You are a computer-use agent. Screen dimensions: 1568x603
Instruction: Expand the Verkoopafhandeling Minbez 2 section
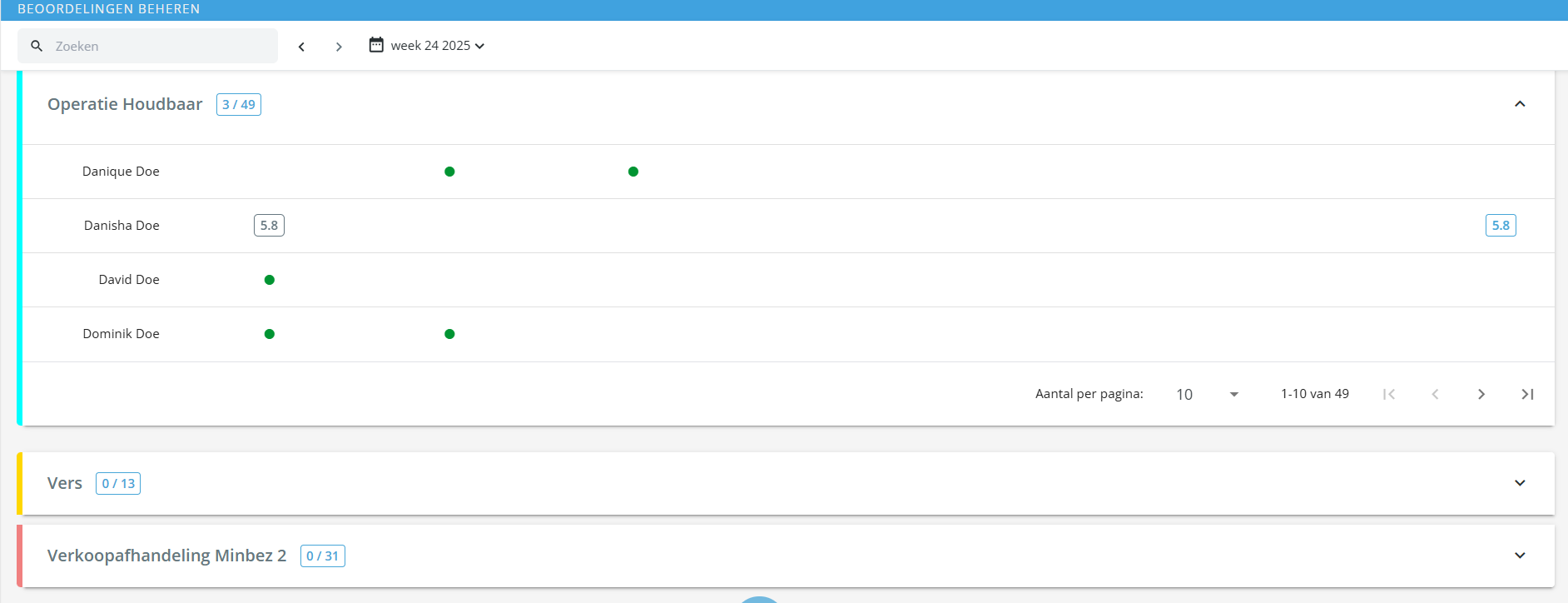coord(1520,556)
